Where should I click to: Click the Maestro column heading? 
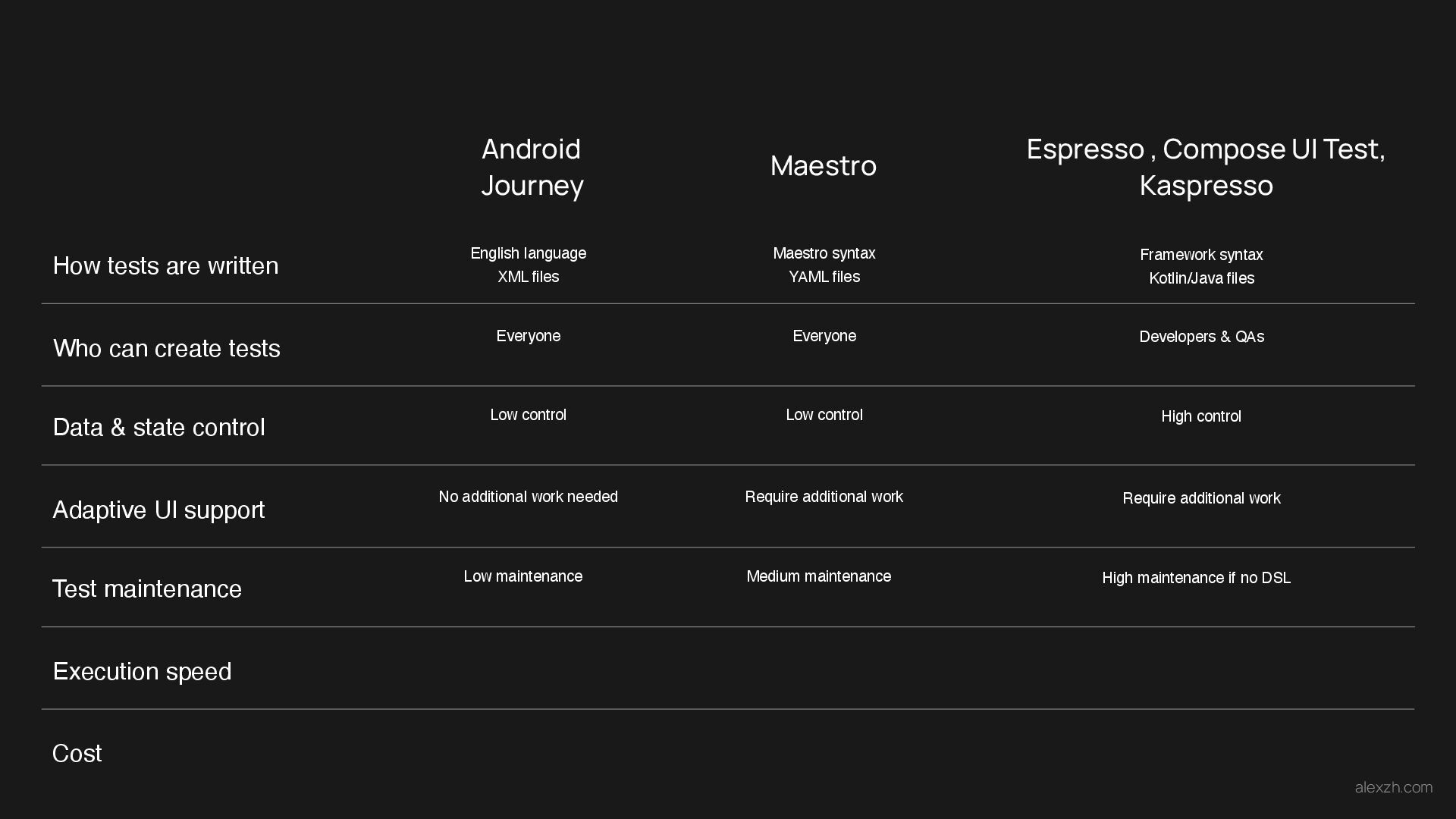click(823, 165)
